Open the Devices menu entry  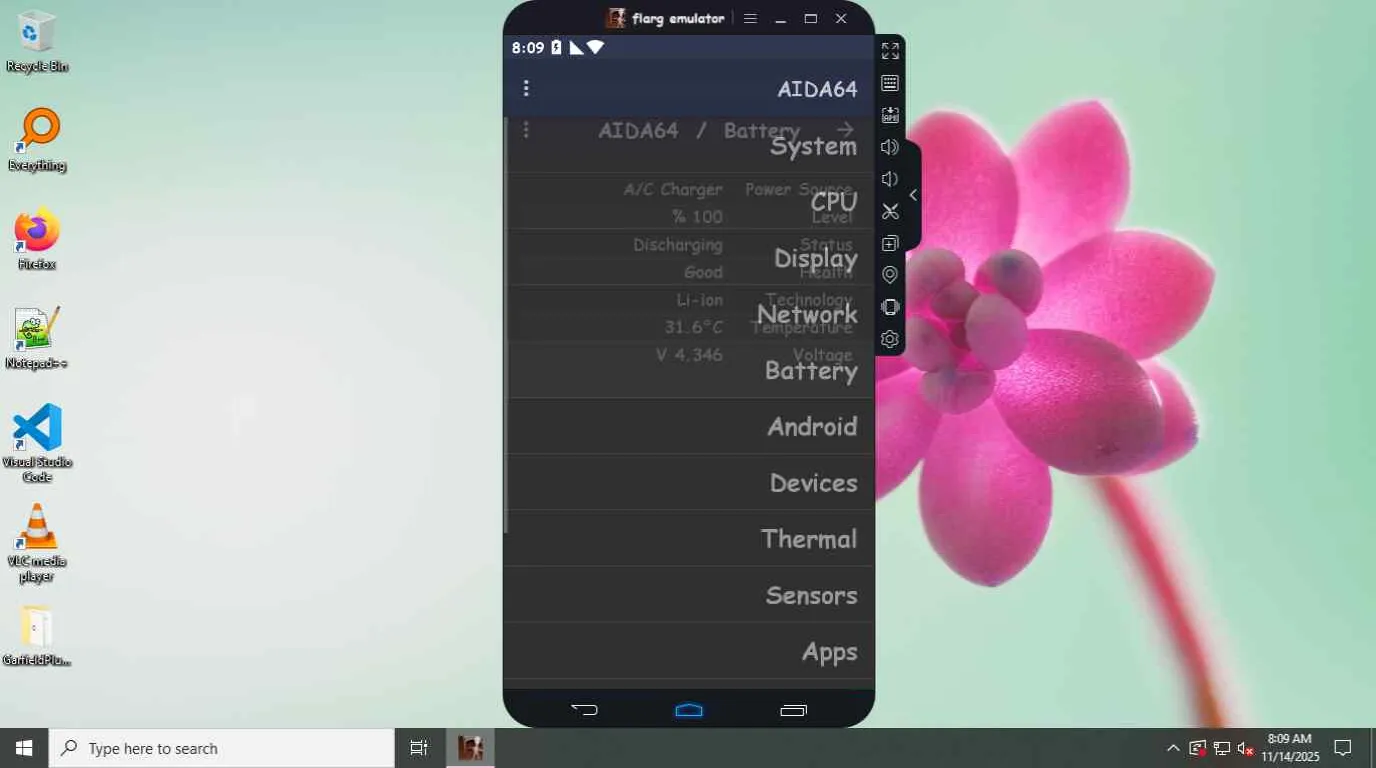click(689, 482)
